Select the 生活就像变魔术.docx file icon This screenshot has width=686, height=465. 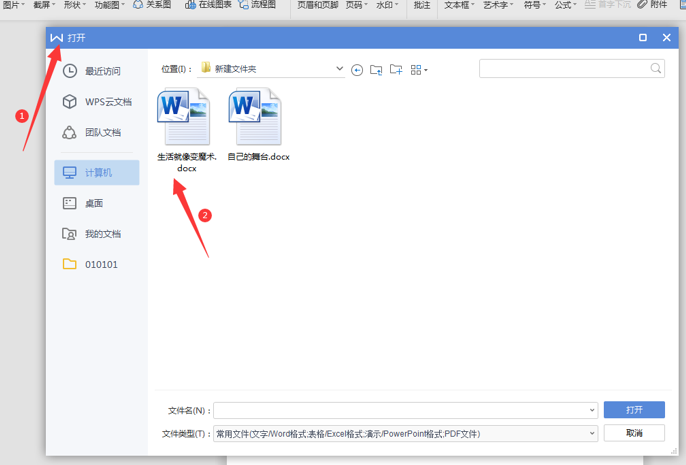point(184,116)
